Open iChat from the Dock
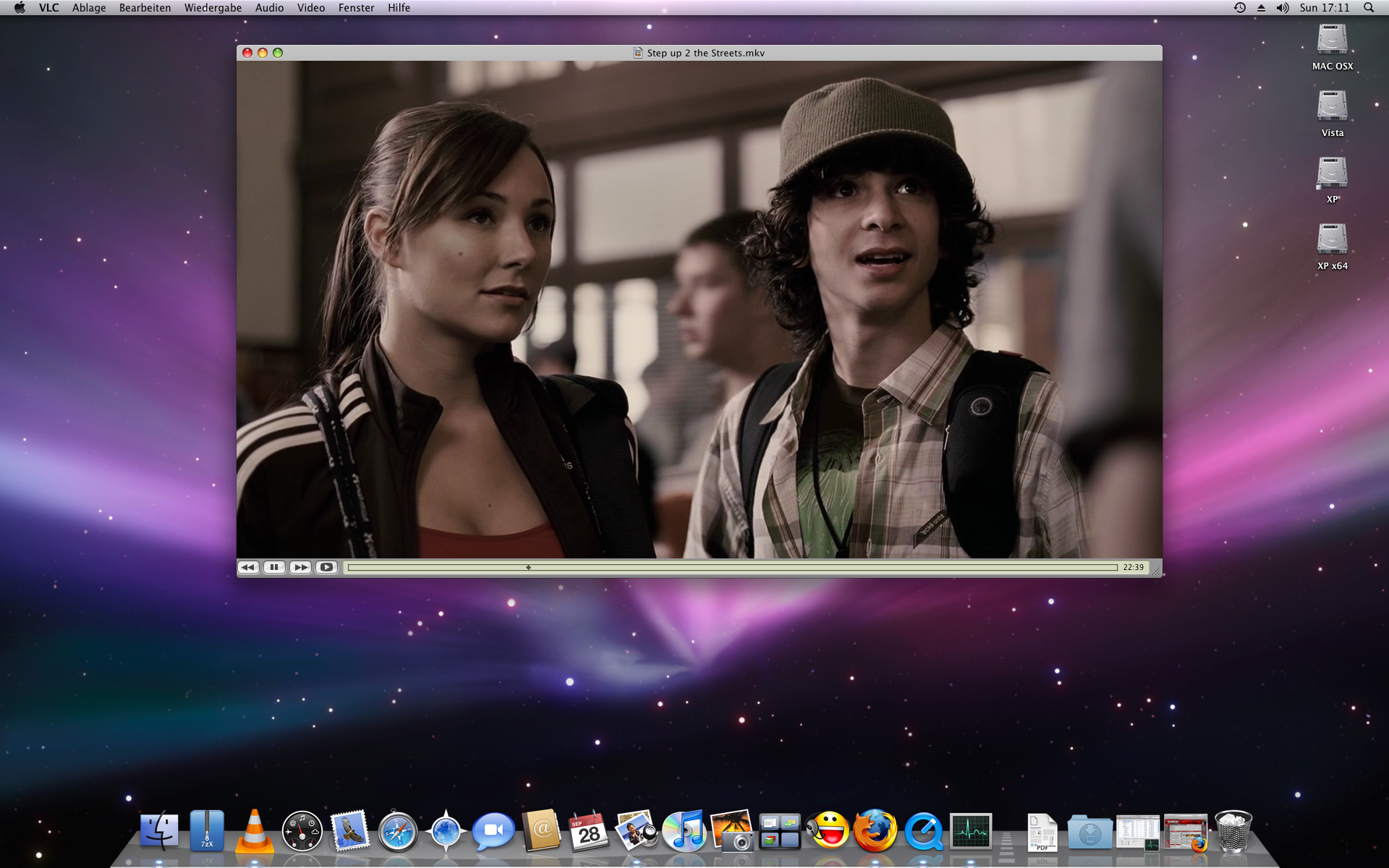 point(493,830)
